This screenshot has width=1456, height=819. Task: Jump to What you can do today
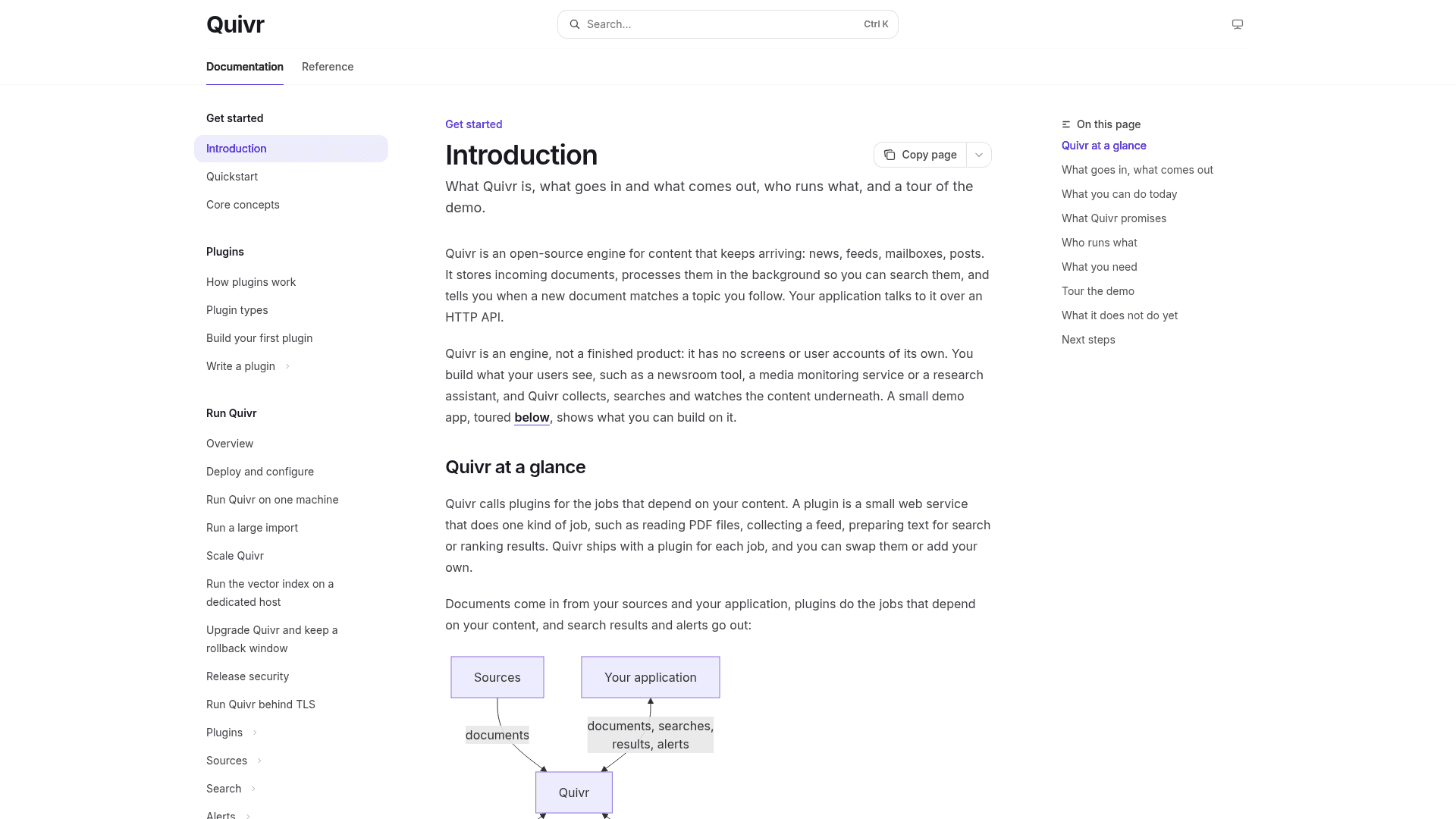(x=1119, y=194)
